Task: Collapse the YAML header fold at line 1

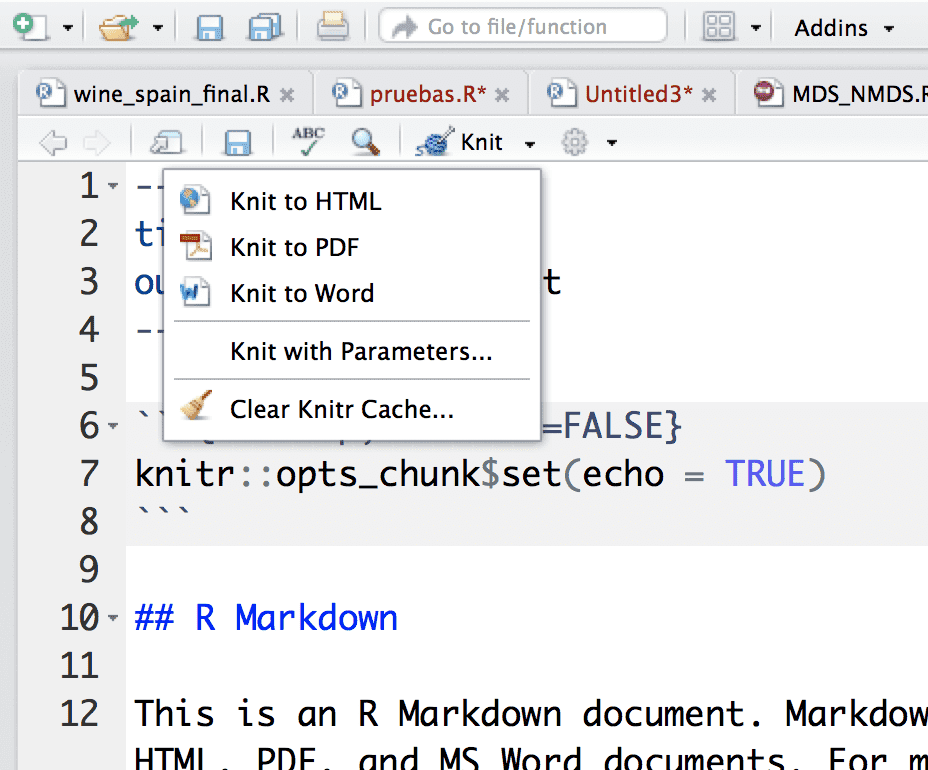Action: pyautogui.click(x=113, y=186)
